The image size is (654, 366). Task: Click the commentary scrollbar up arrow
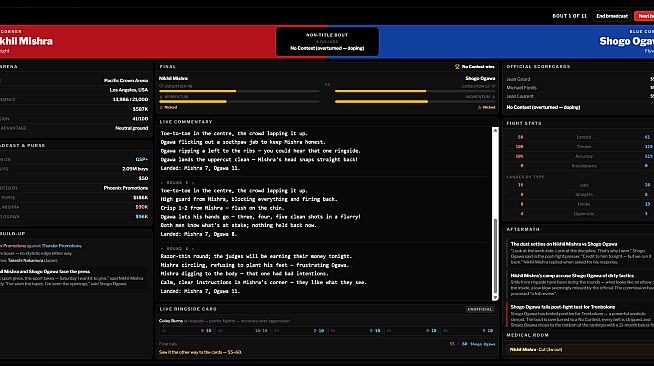tap(495, 130)
